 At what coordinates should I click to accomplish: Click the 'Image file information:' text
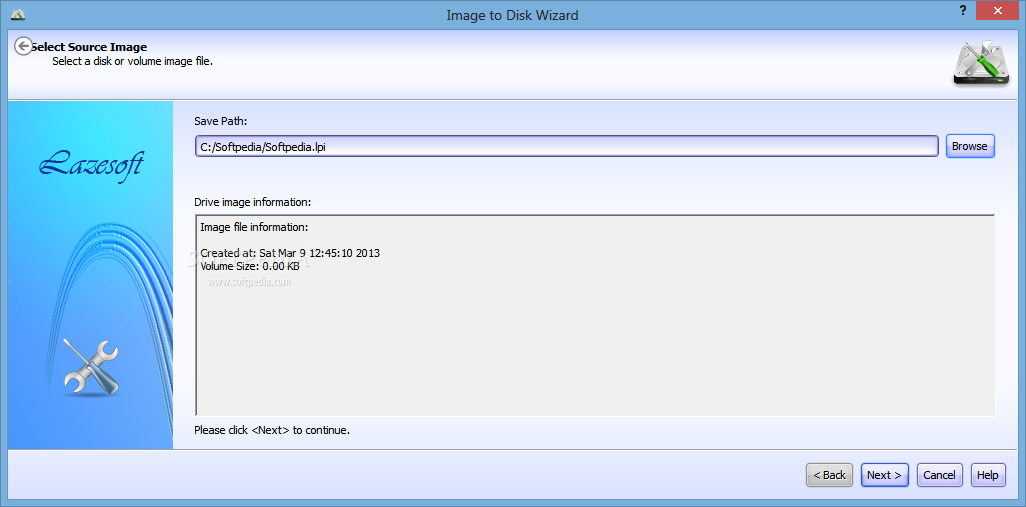(x=254, y=227)
